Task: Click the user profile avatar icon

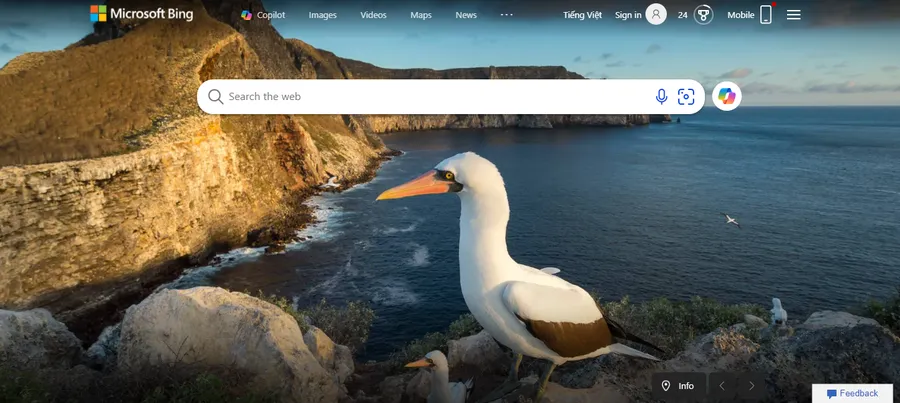Action: click(656, 14)
